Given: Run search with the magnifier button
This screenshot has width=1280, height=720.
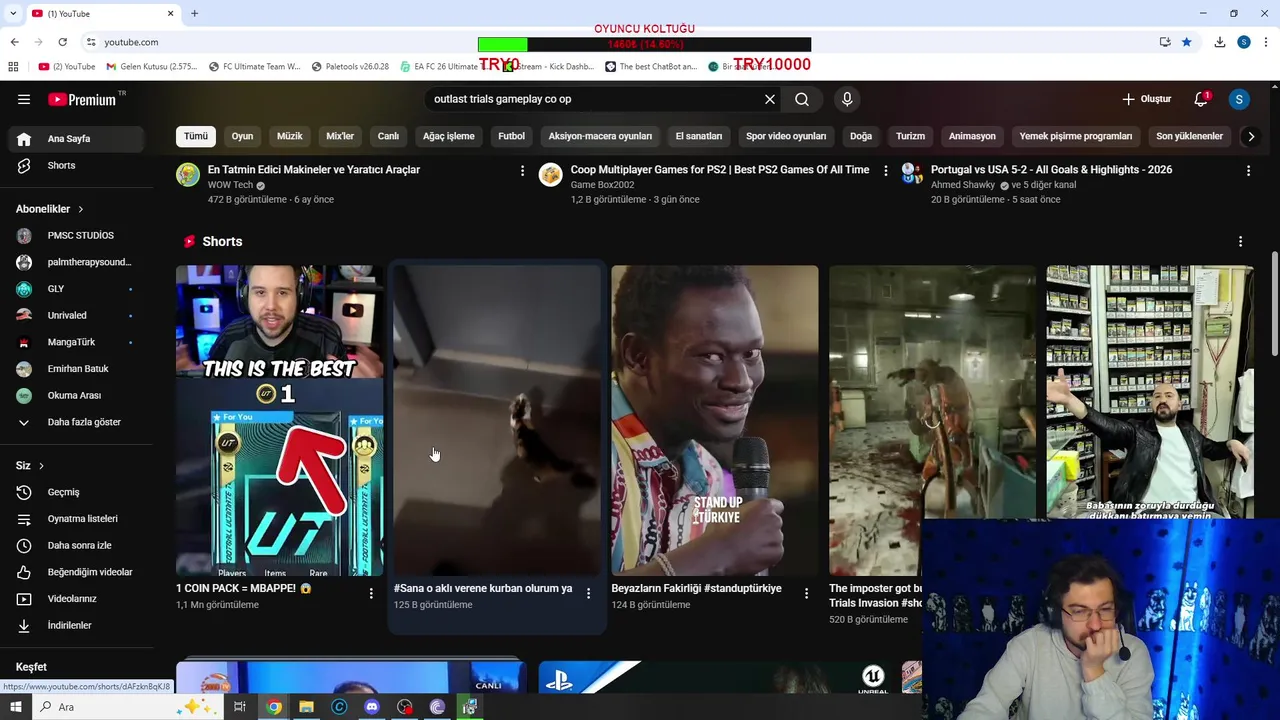Looking at the screenshot, I should (802, 99).
